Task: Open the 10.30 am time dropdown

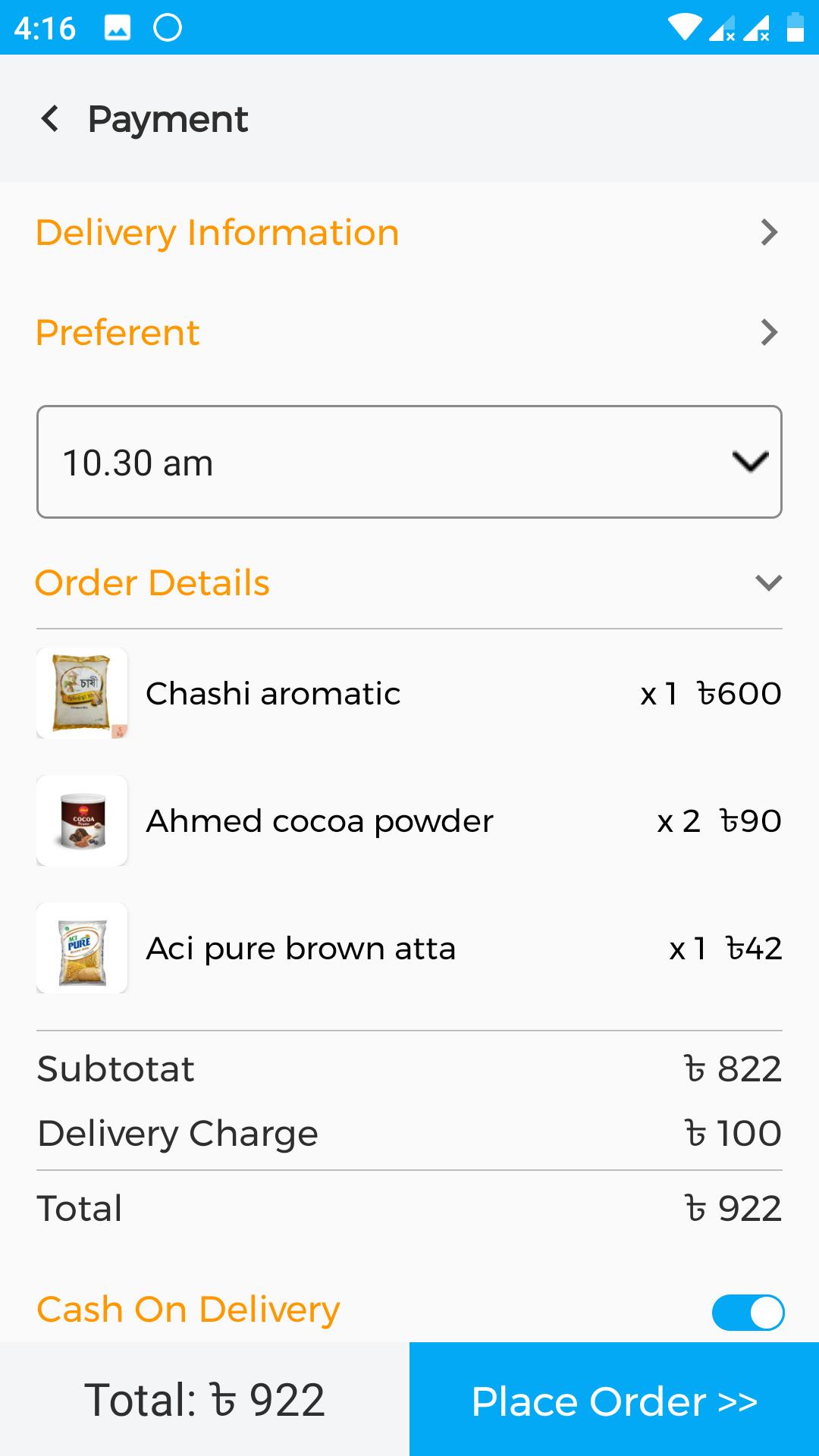Action: pos(409,462)
